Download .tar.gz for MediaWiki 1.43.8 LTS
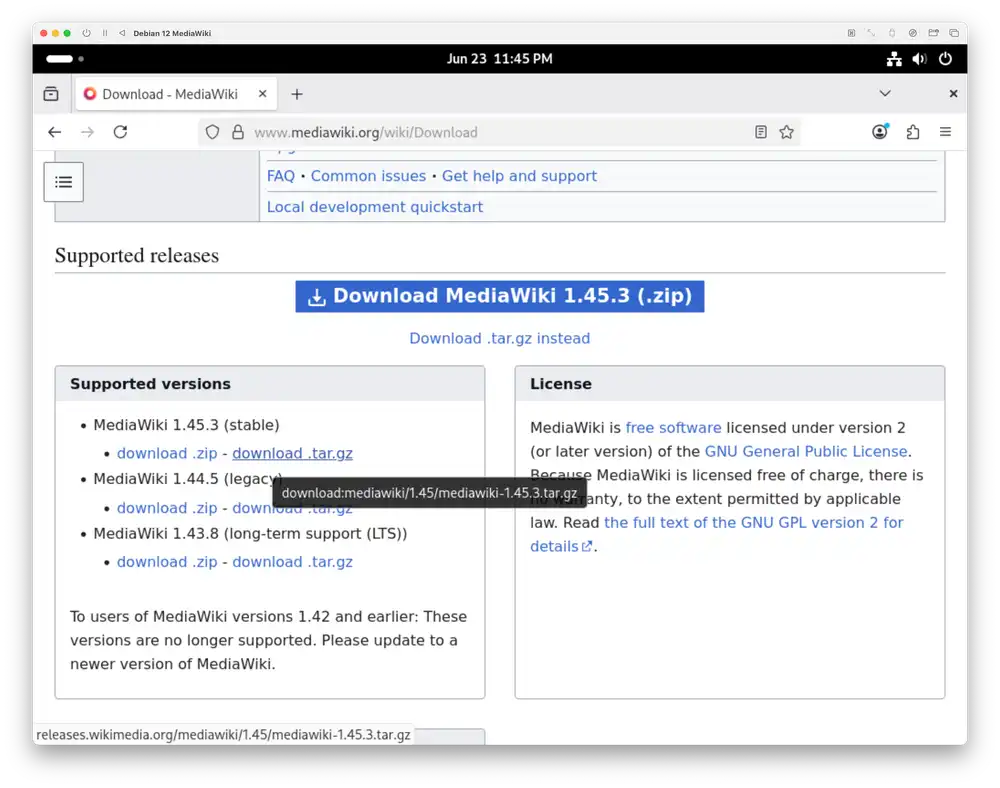This screenshot has height=788, width=1000. [292, 562]
